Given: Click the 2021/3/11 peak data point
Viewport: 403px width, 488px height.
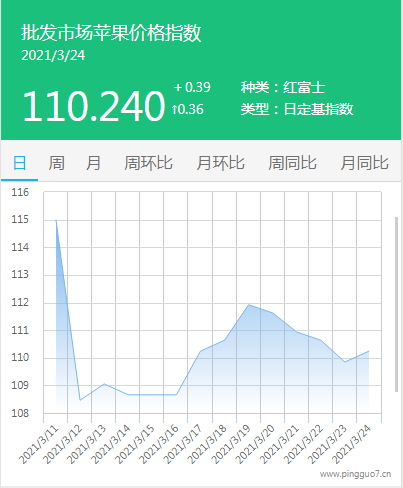Looking at the screenshot, I should point(56,220).
